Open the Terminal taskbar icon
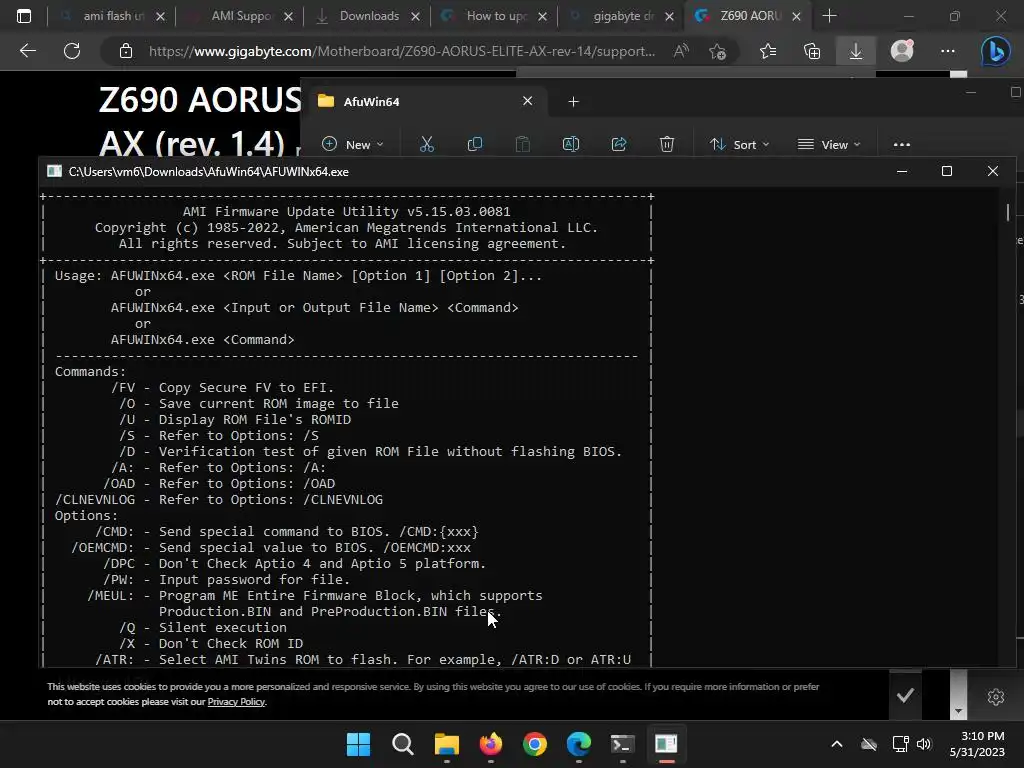The width and height of the screenshot is (1024, 768). (x=622, y=744)
